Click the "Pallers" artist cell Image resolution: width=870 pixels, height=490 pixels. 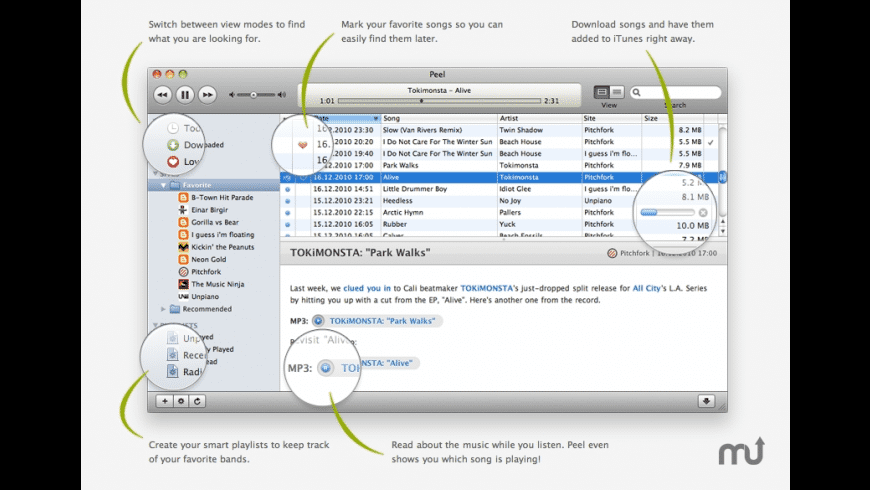click(510, 213)
